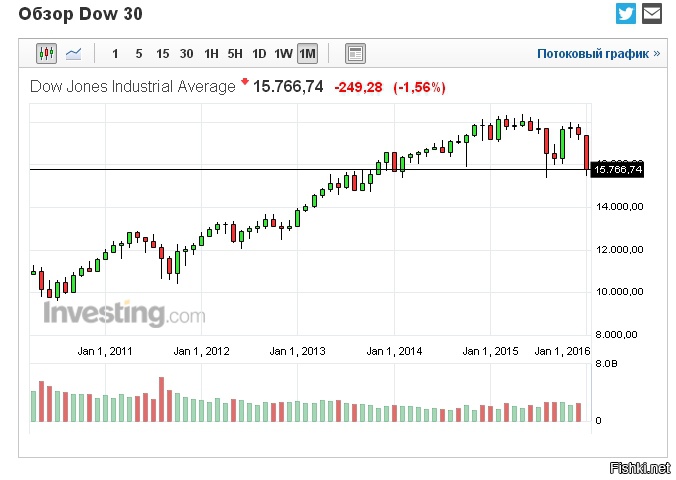Choose the 1 minute interval
Screen dimensions: 676x480
(x=115, y=54)
